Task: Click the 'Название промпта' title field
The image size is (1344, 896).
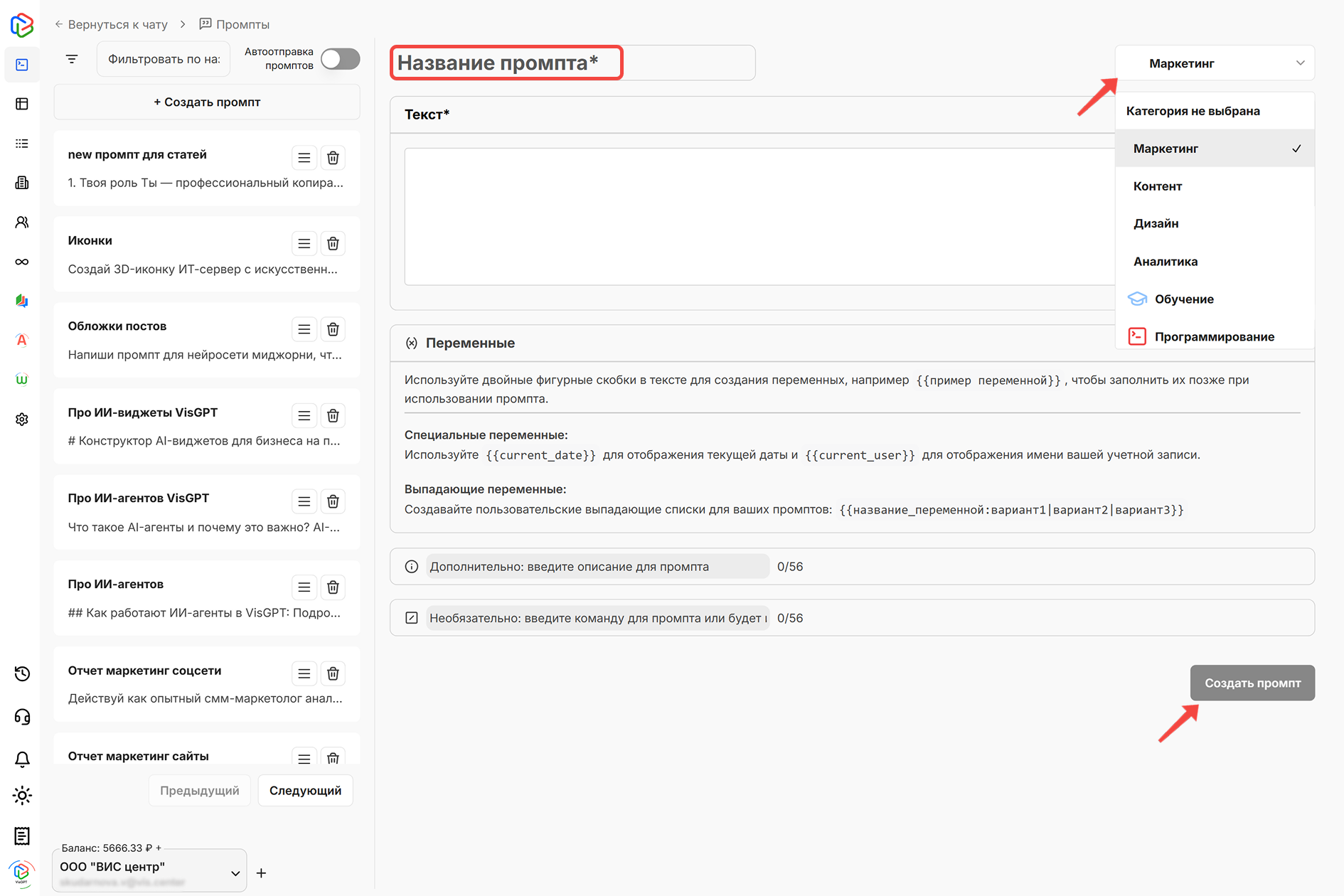Action: [572, 63]
